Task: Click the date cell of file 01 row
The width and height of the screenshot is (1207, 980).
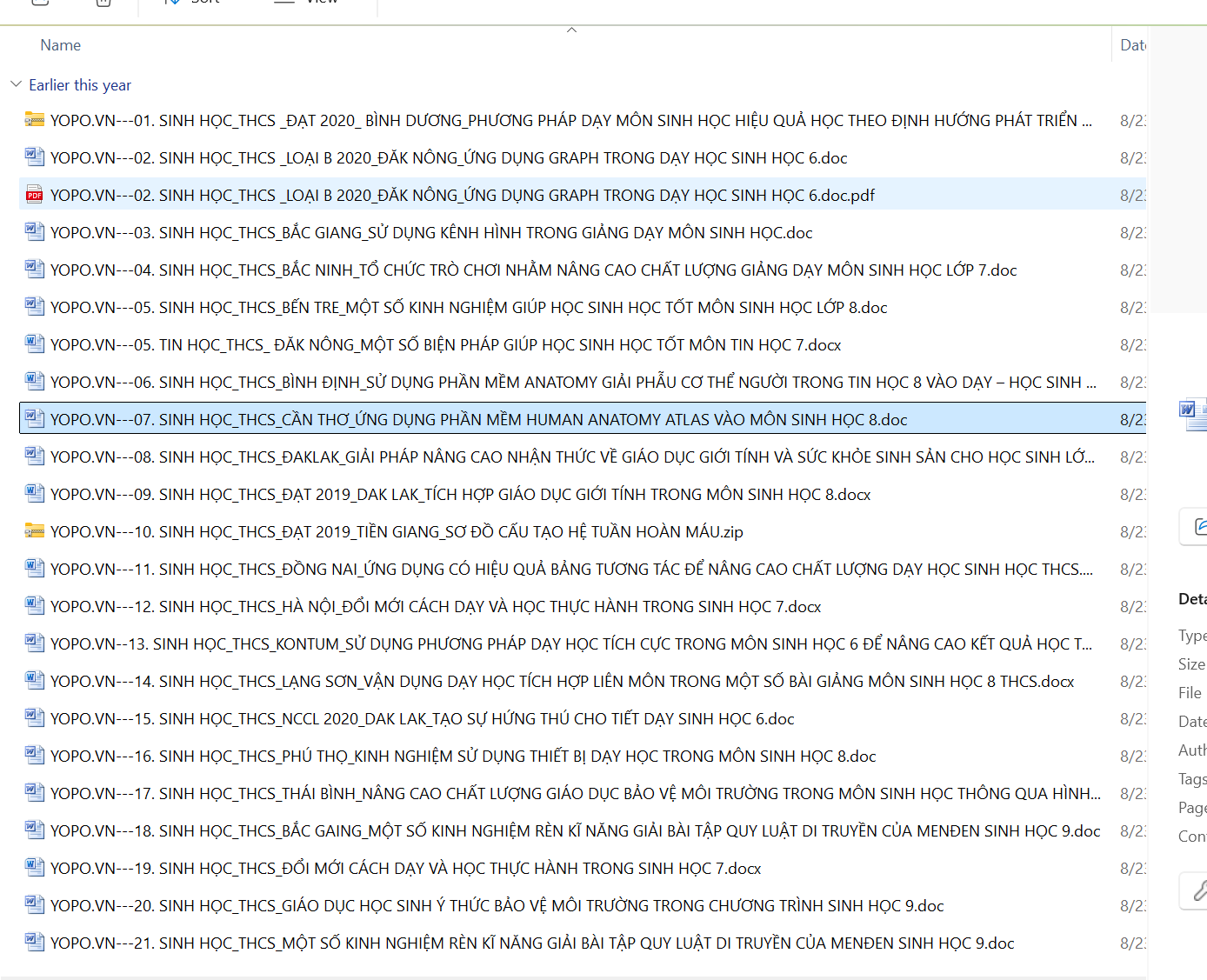Action: (1132, 121)
